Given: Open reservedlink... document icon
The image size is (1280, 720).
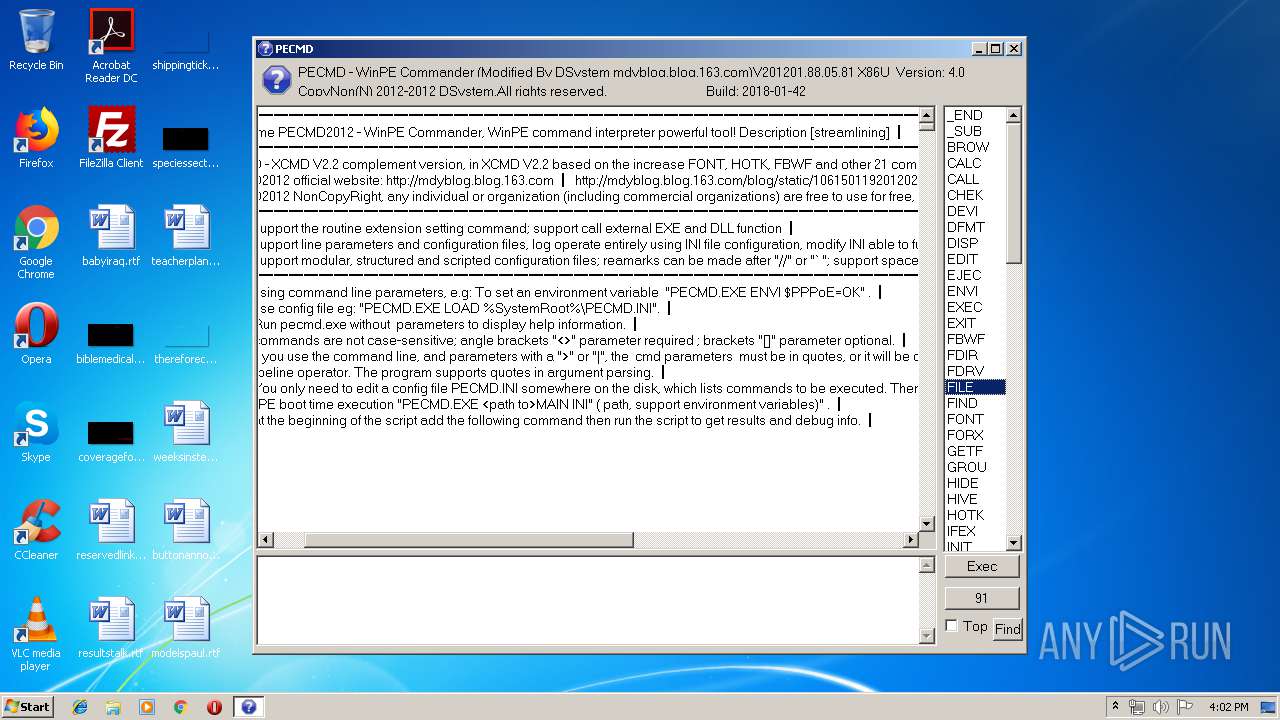Looking at the screenshot, I should [x=111, y=530].
